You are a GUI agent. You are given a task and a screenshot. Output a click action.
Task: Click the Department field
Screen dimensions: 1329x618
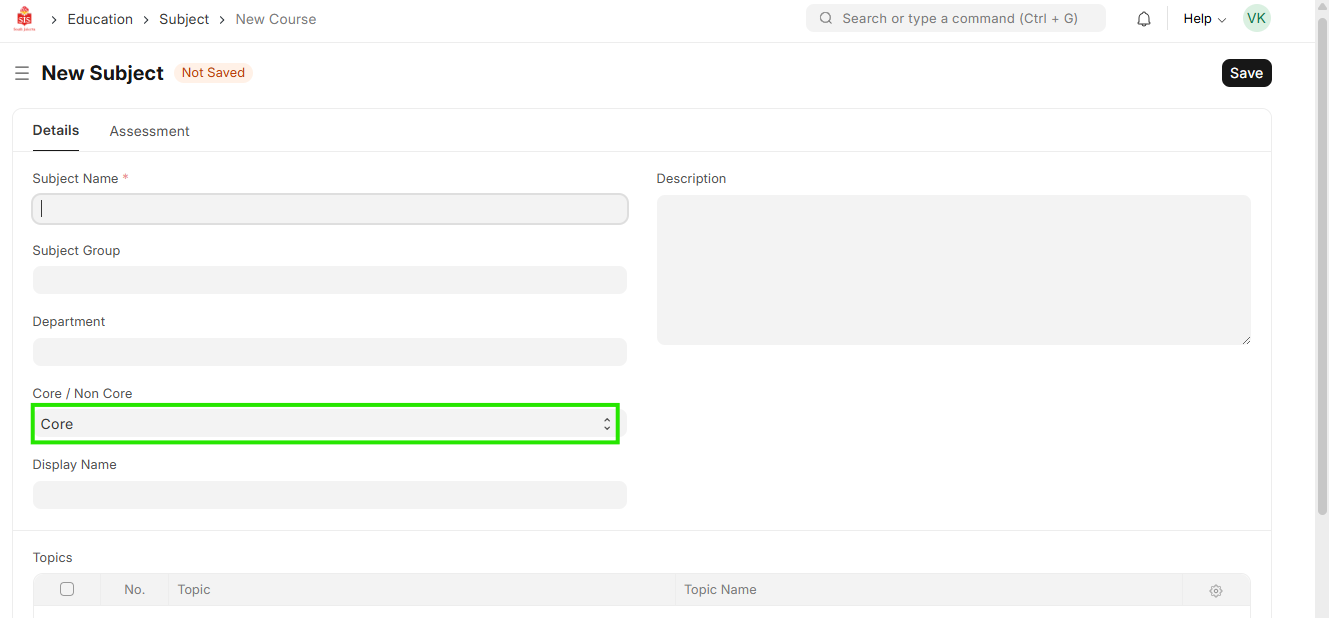[x=329, y=352]
